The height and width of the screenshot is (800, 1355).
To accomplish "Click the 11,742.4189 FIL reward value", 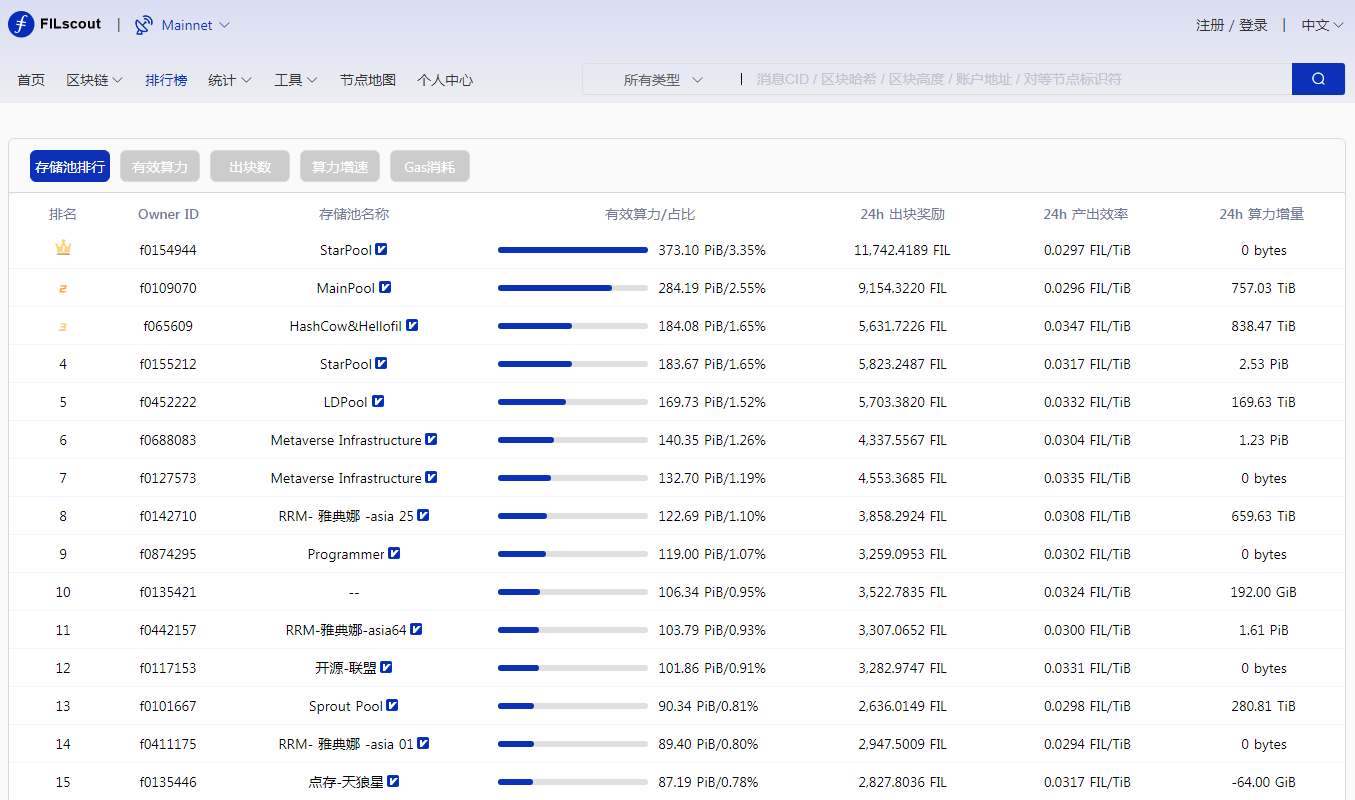I will pos(902,250).
